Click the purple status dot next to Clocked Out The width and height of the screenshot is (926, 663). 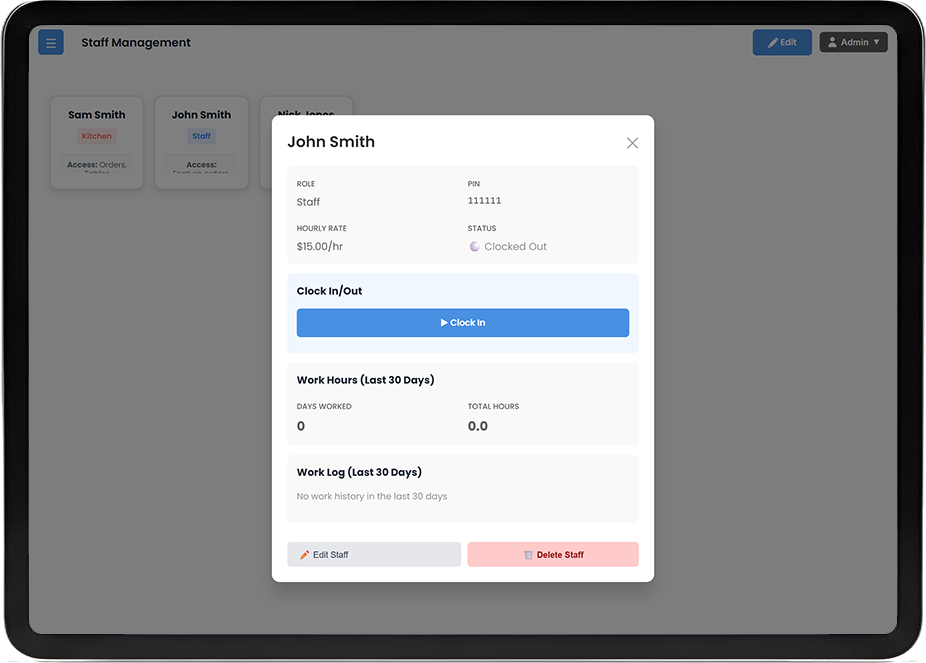474,246
